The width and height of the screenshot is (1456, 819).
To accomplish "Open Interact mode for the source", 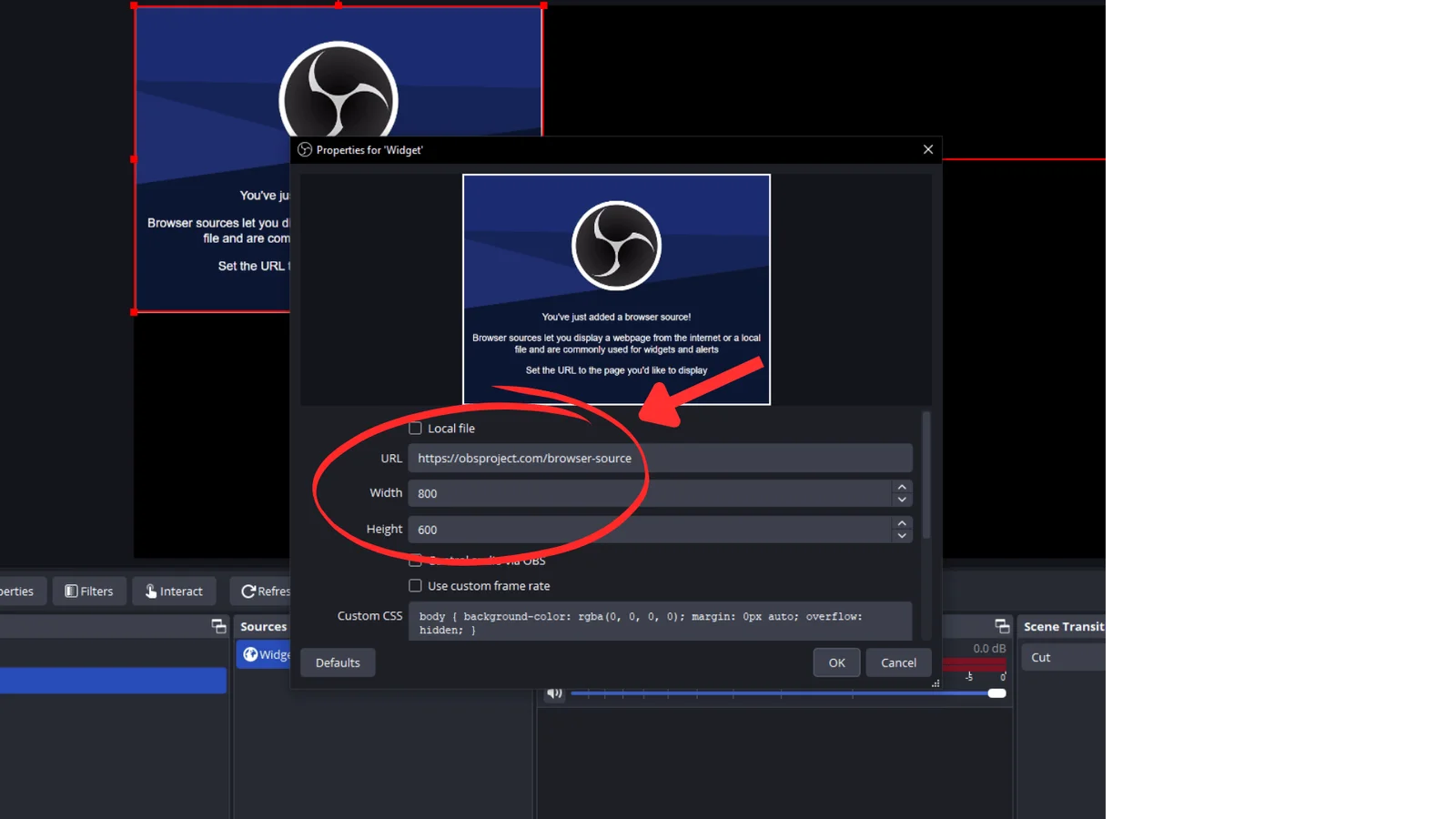I will tap(174, 591).
